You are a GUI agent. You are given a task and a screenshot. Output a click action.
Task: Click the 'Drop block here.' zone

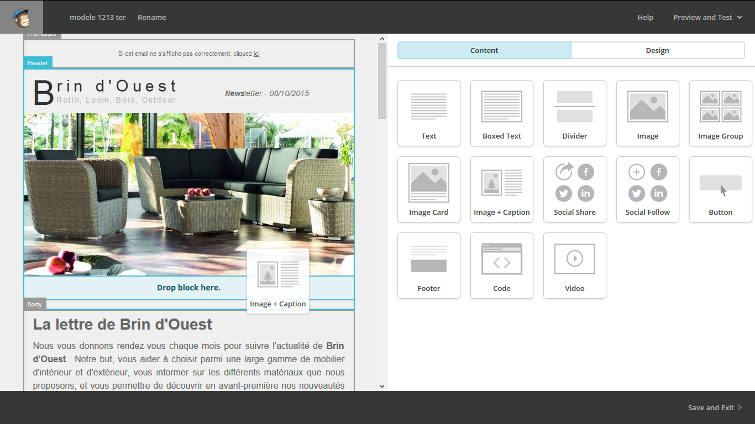[x=189, y=288]
